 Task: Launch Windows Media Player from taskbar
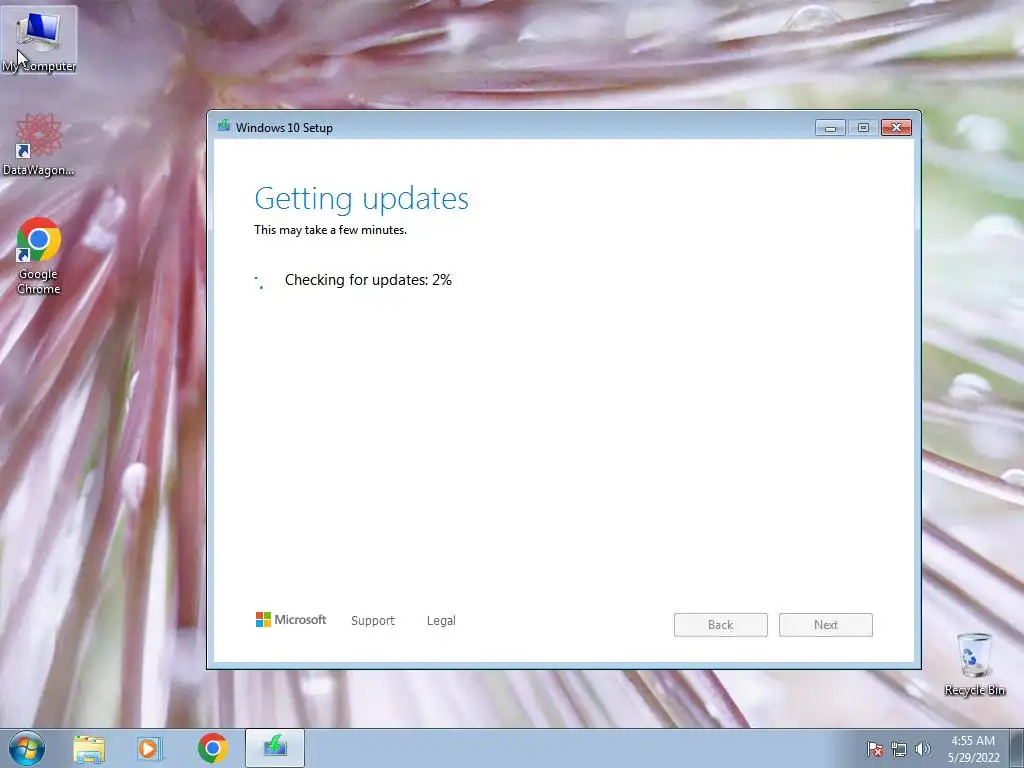click(x=150, y=748)
